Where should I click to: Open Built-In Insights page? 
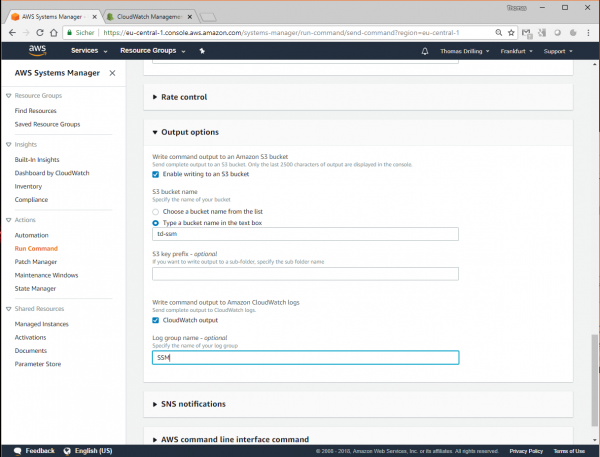37,160
